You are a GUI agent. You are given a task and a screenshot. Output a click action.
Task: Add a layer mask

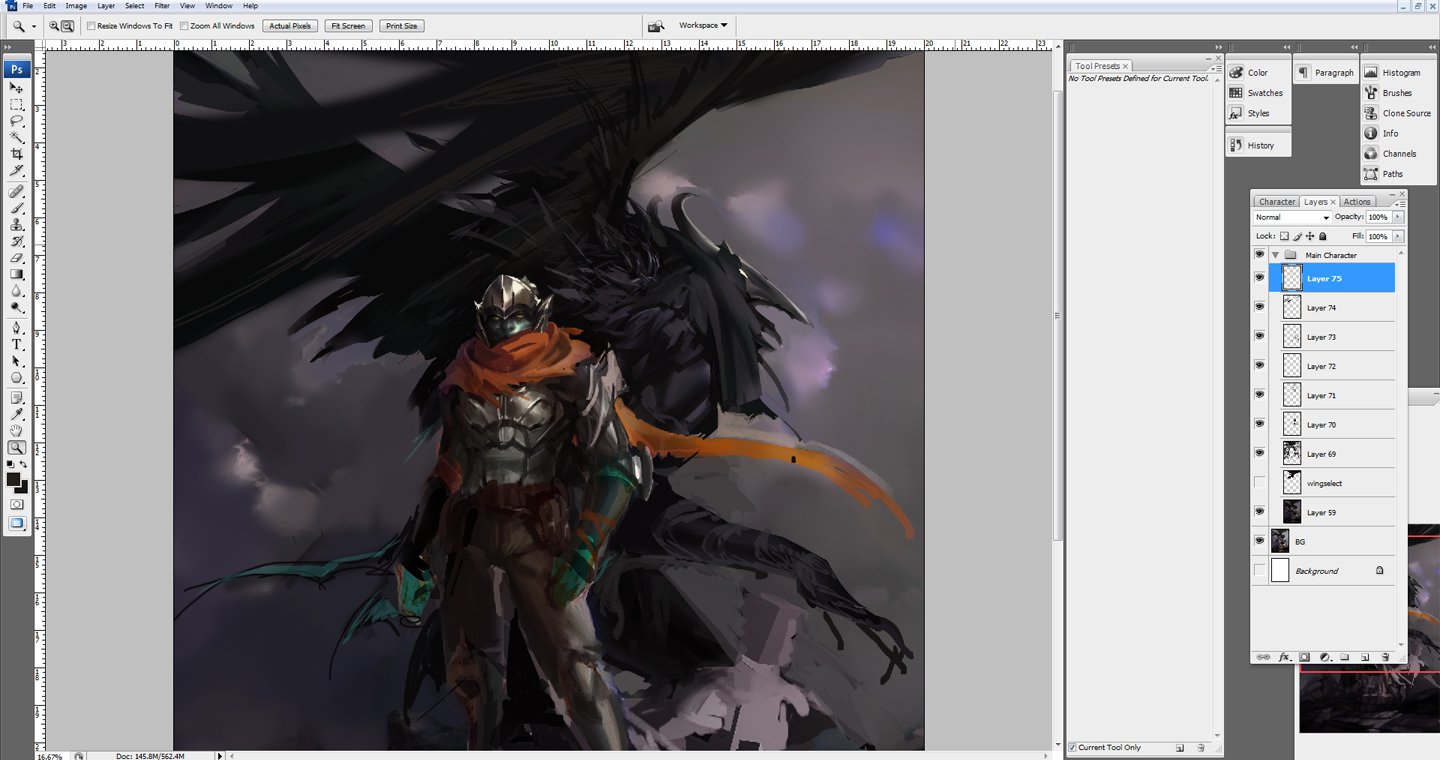coord(1305,657)
